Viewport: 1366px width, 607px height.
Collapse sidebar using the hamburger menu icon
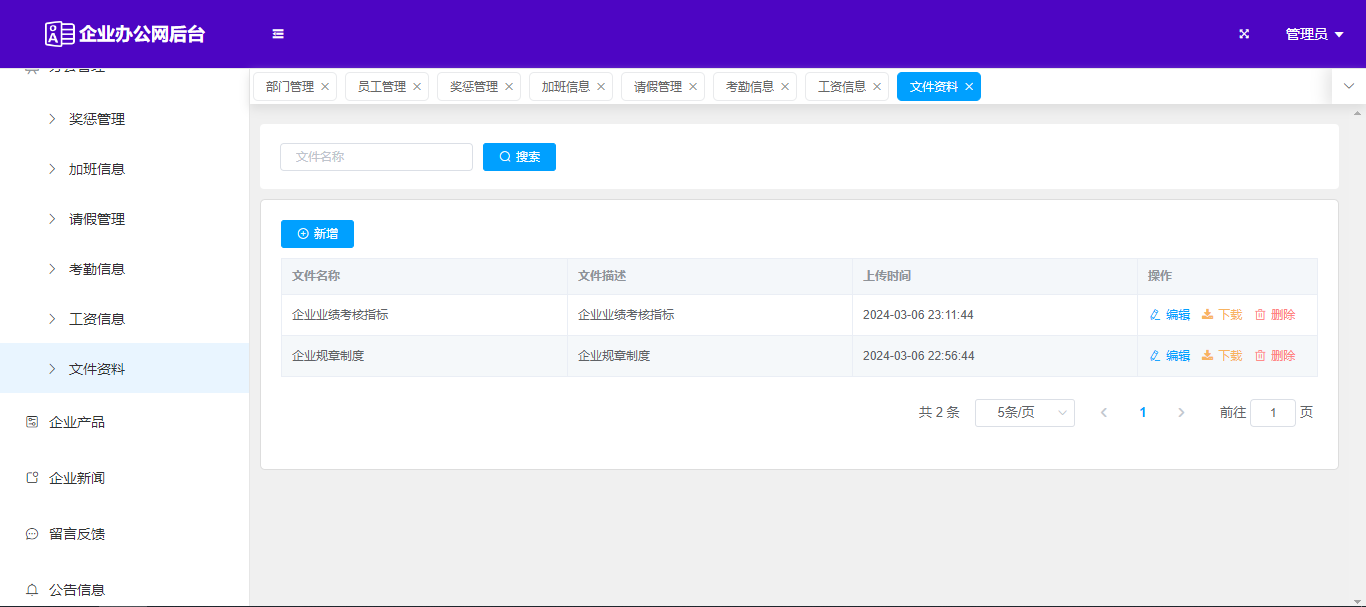pos(278,34)
